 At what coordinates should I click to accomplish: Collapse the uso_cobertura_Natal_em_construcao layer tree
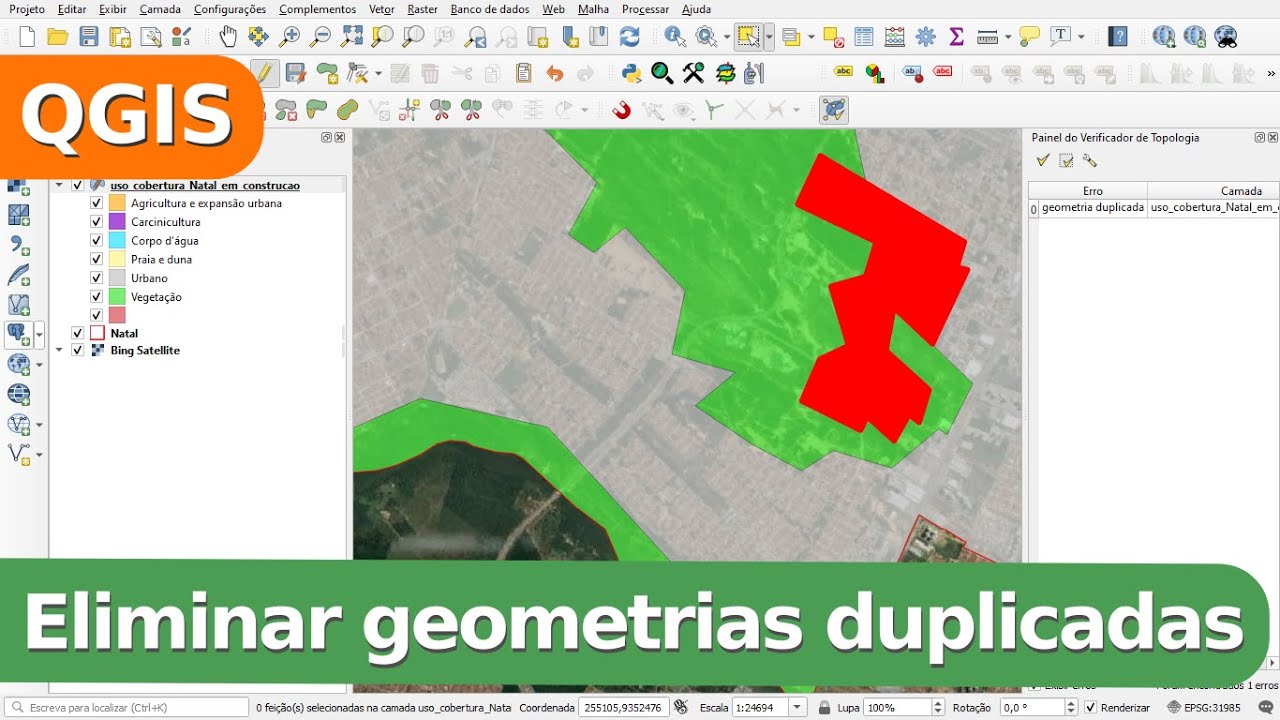59,185
